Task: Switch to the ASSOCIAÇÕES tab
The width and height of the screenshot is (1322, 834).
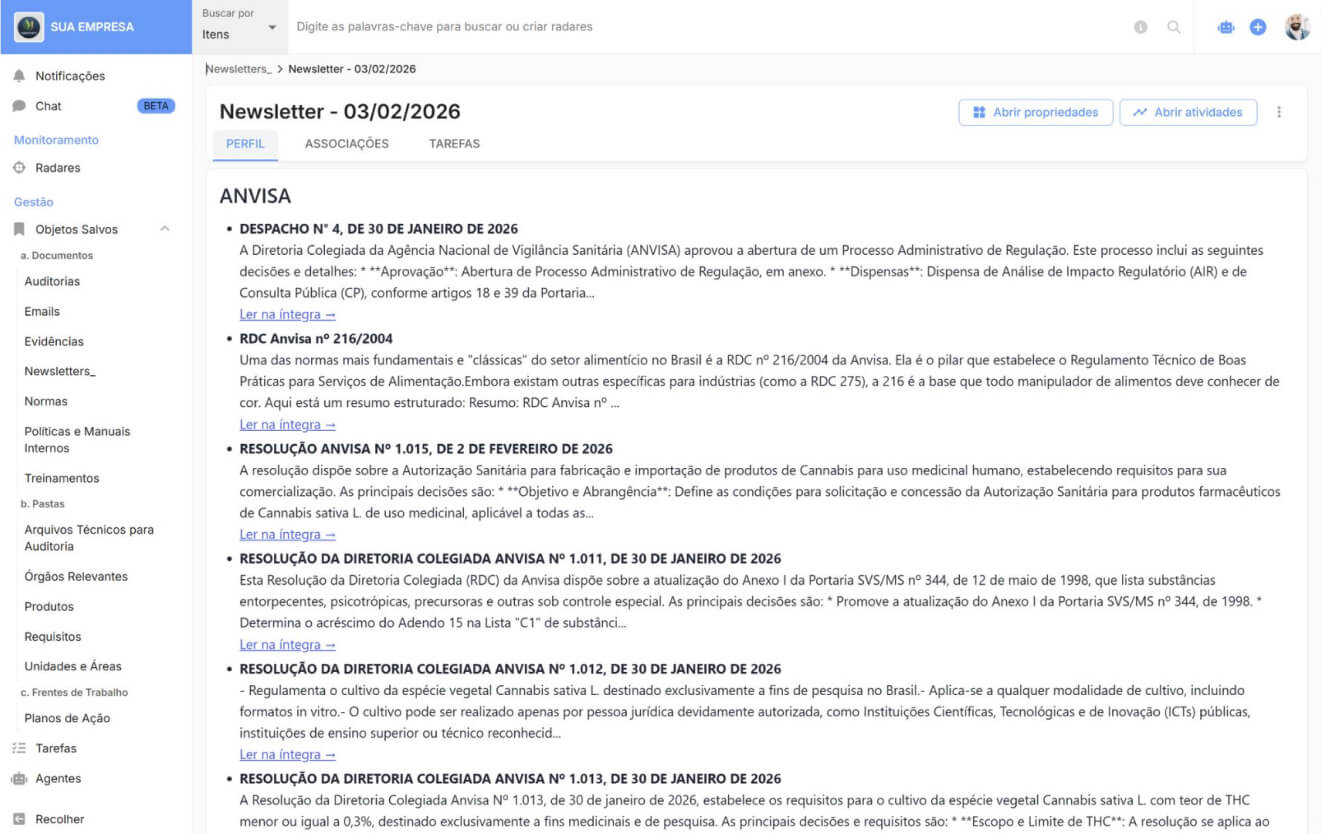Action: tap(347, 144)
